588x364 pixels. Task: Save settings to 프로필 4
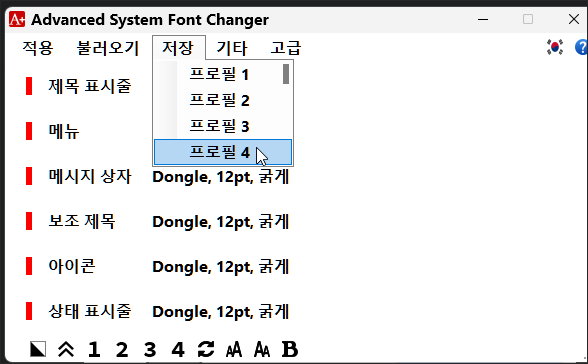point(223,152)
